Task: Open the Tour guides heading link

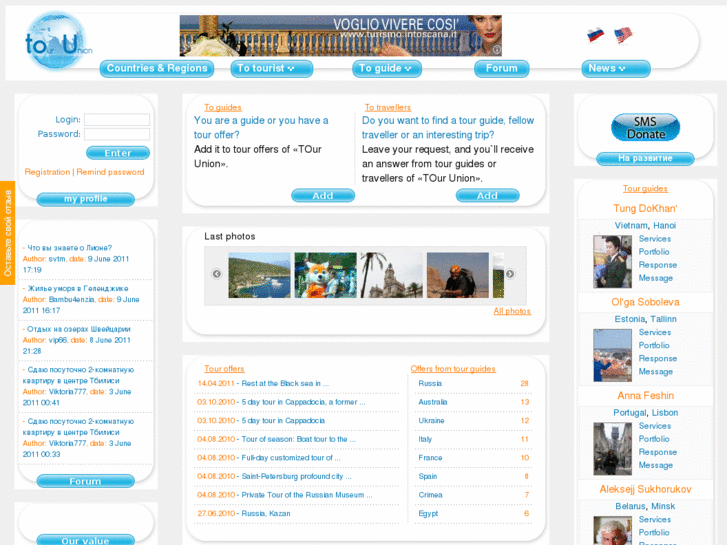Action: [645, 189]
